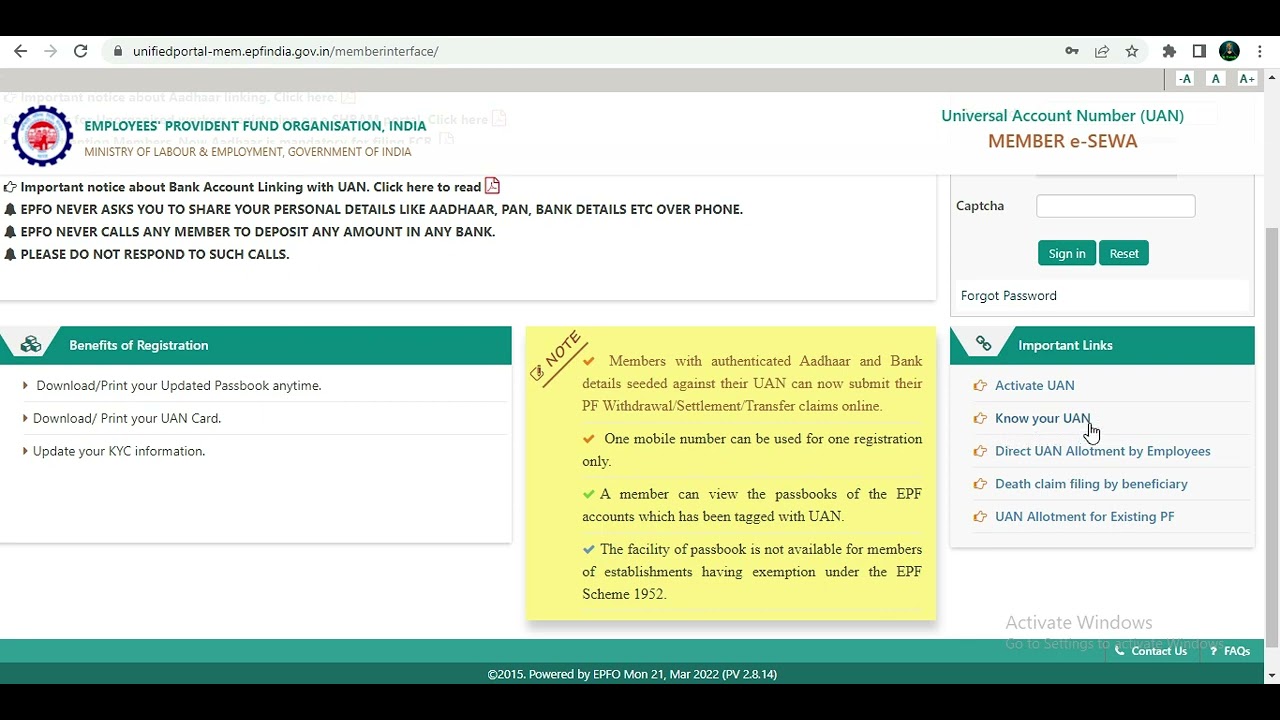Viewport: 1280px width, 720px height.
Task: Click the browser forward arrow
Action: point(50,51)
